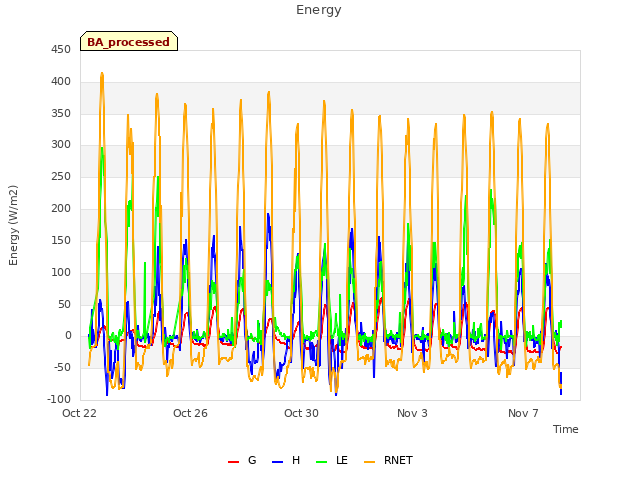Click the 'Nov 3' x-axis tick label
Viewport: 640px width, 480px height.
click(412, 413)
